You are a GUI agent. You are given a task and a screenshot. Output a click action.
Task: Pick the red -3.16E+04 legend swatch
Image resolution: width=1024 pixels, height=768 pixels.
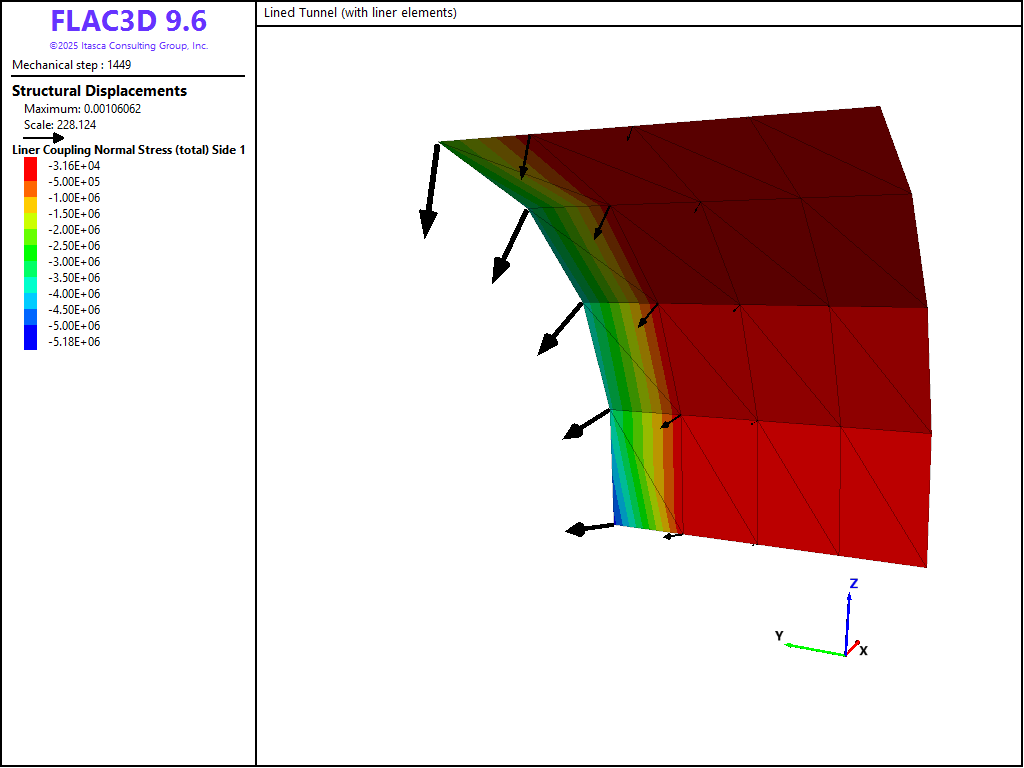tap(30, 166)
